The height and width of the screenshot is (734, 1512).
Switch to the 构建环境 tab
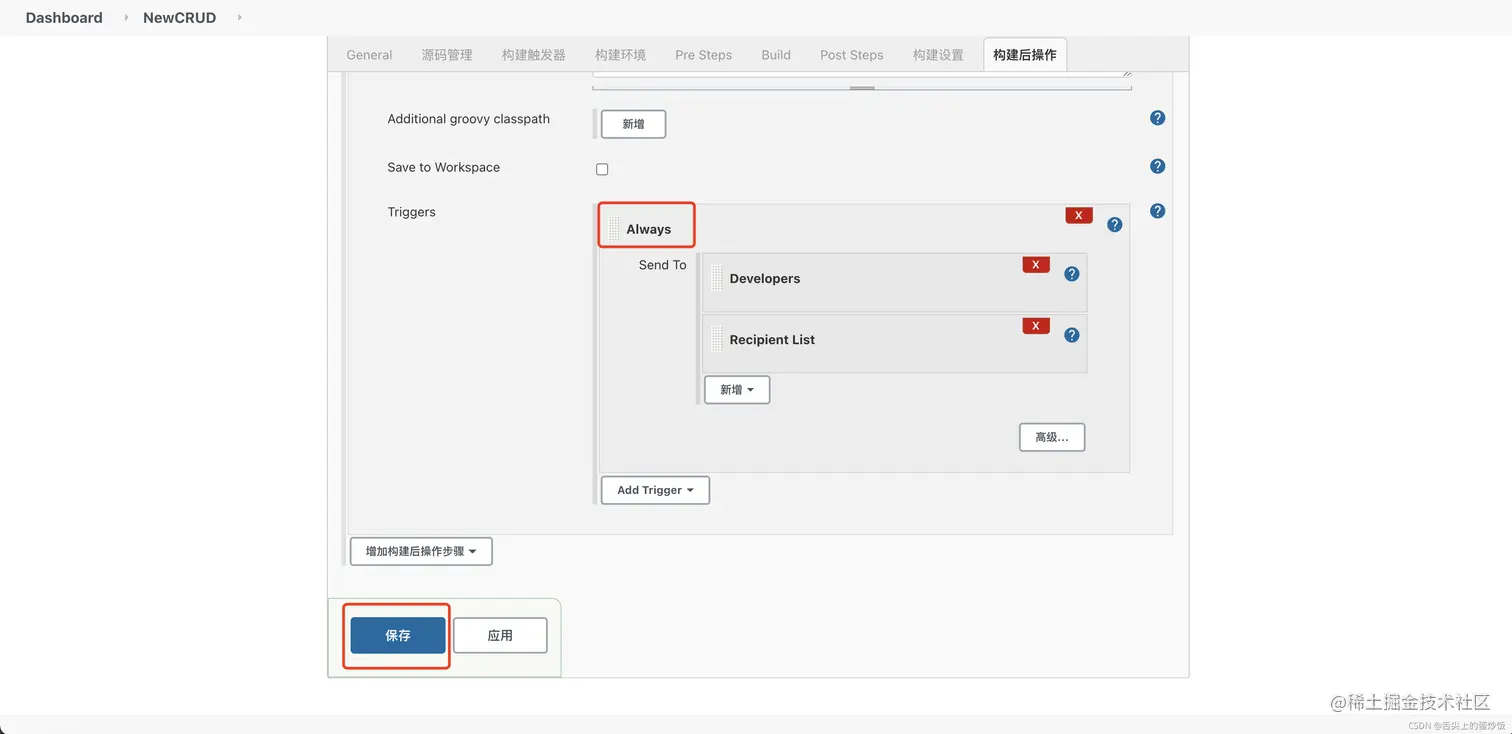[x=620, y=55]
